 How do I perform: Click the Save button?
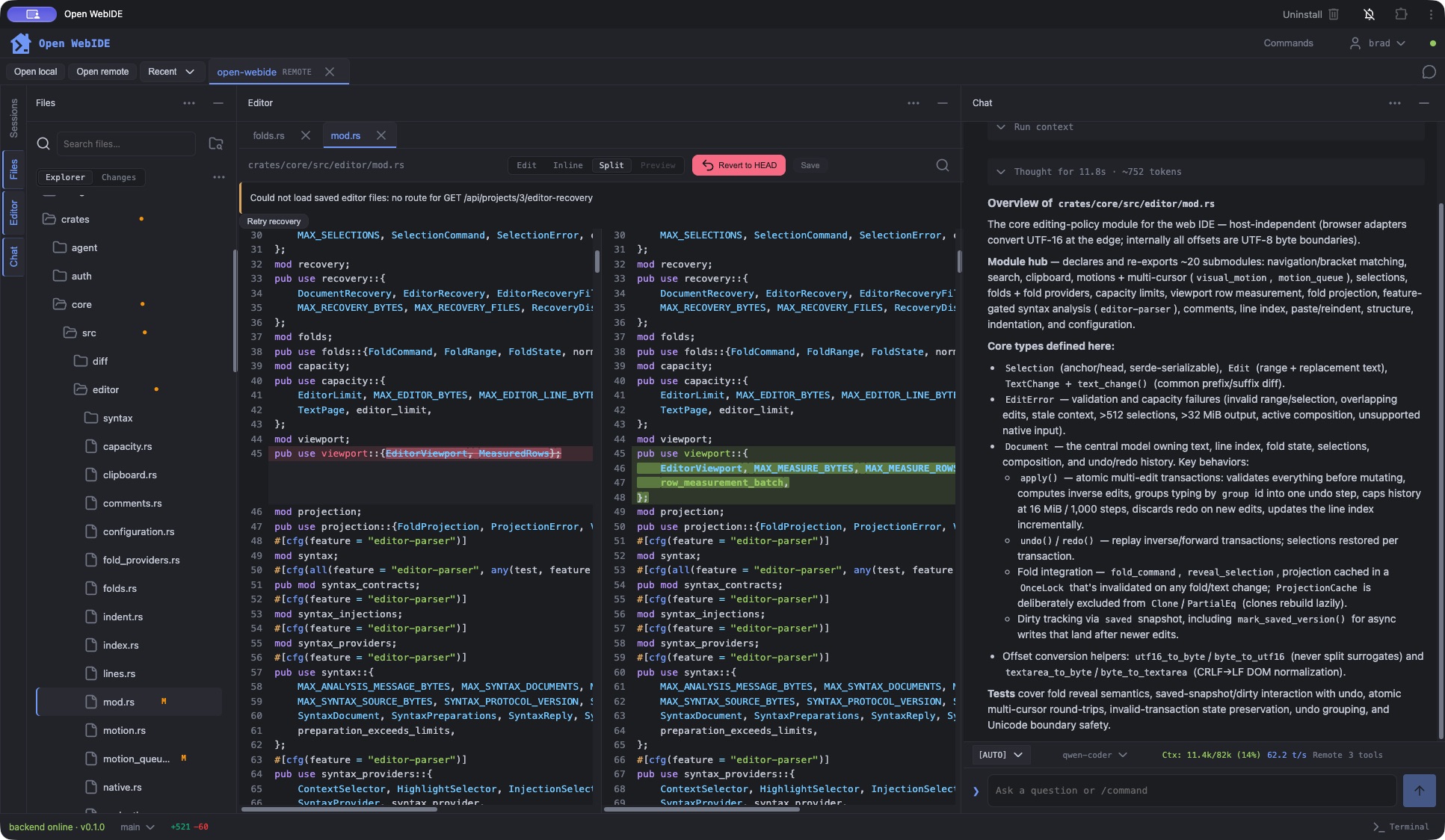tap(810, 165)
